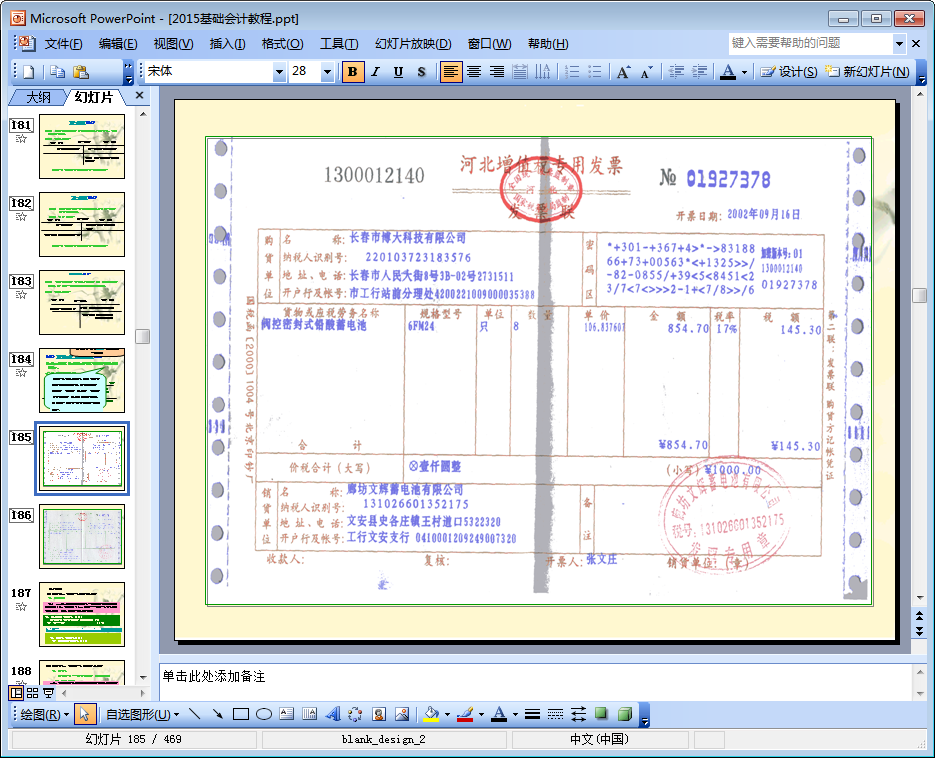Close the slides thumbnail pane
The image size is (935, 758).
[140, 95]
